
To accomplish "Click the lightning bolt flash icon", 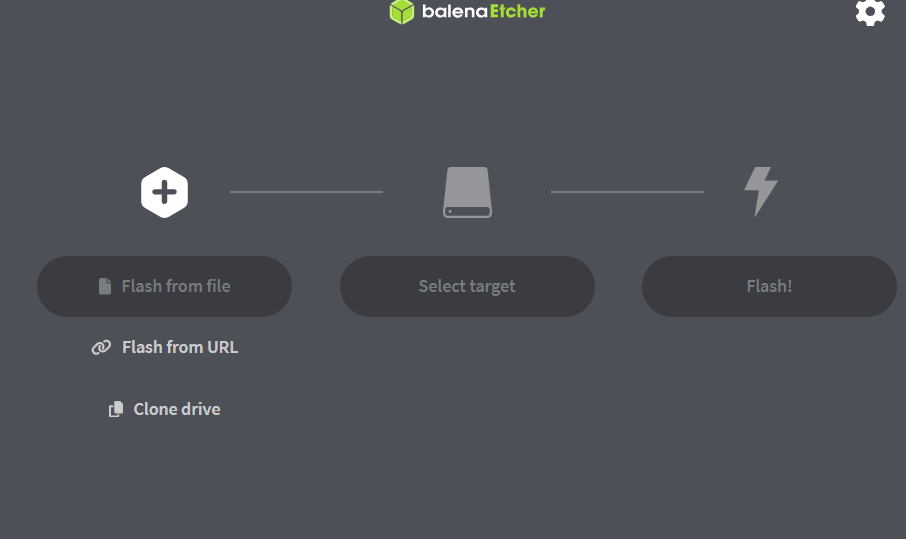I will [x=760, y=190].
